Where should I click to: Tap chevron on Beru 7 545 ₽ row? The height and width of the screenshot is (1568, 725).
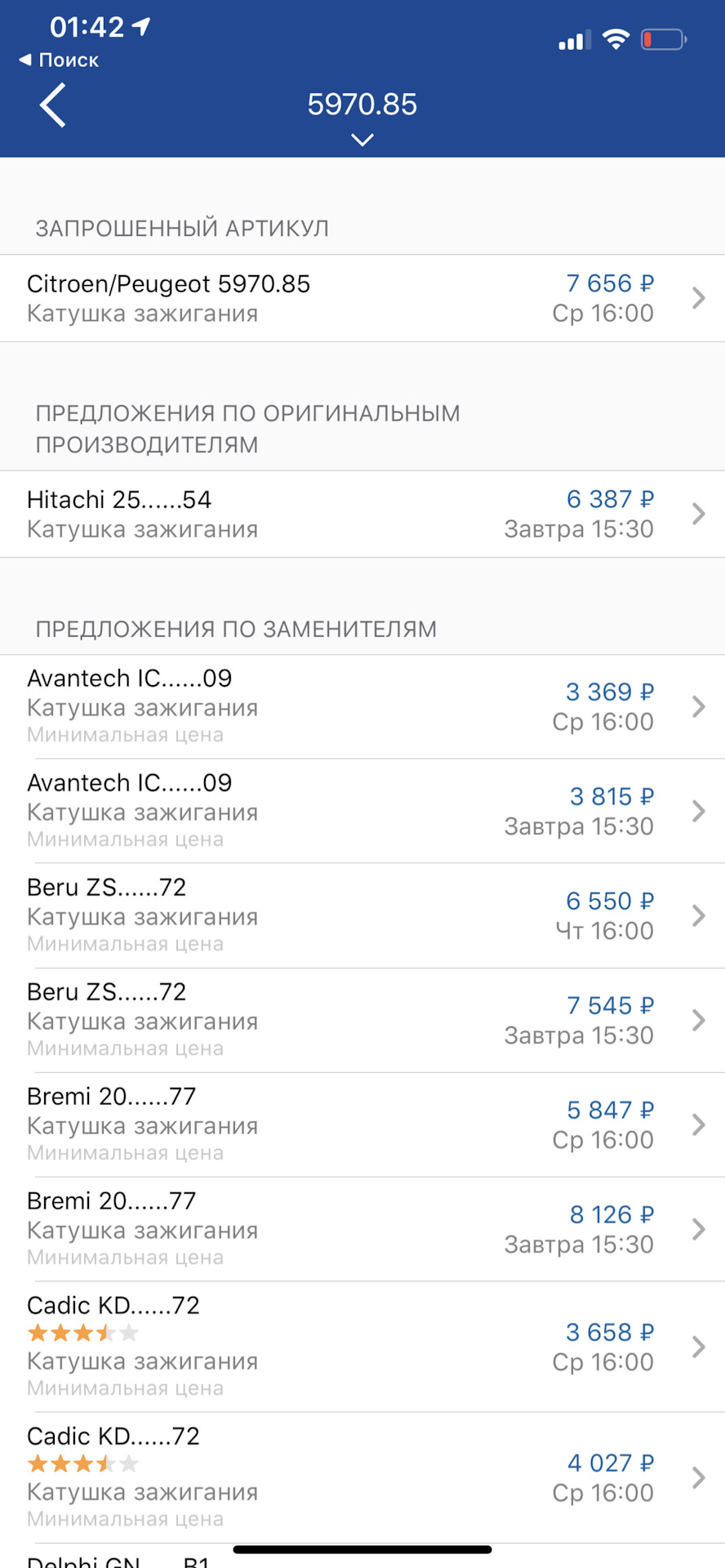click(x=698, y=1020)
